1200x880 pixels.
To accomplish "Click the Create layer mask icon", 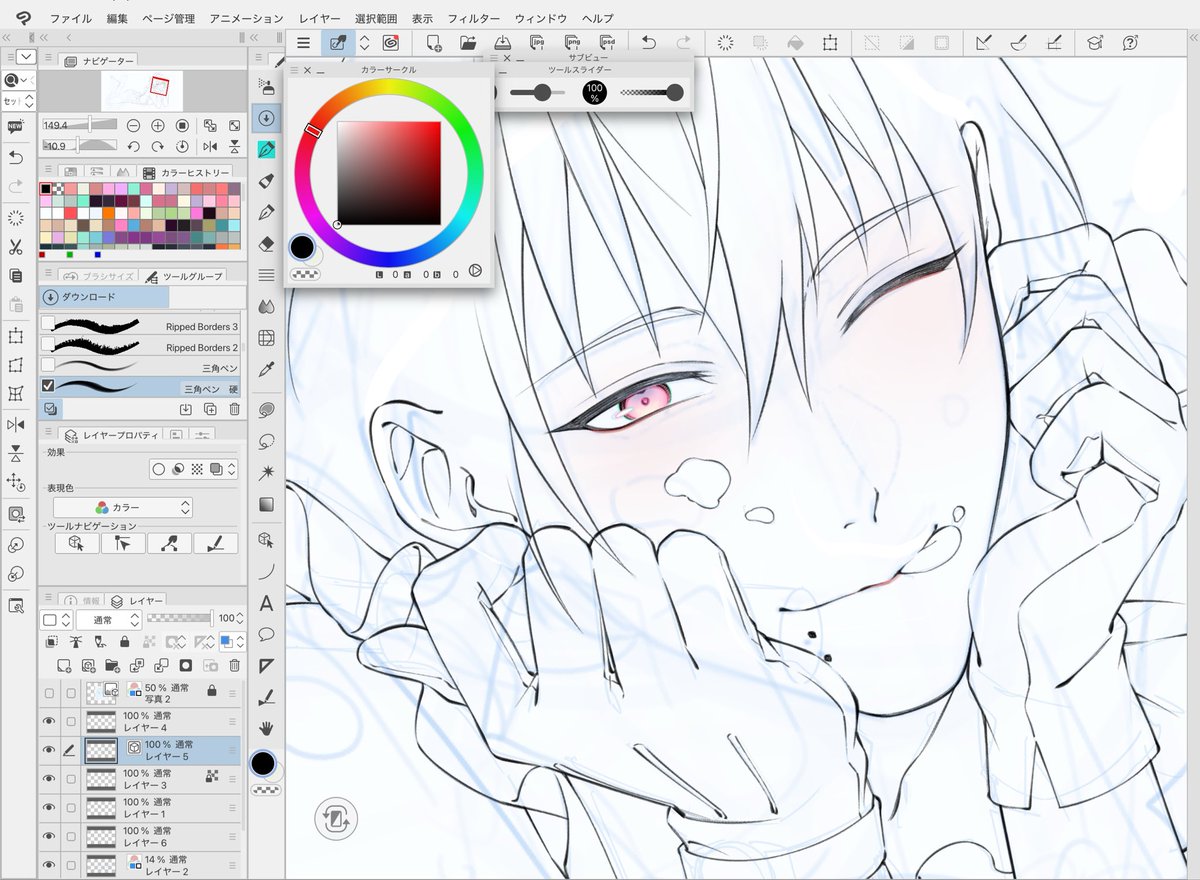I will (x=185, y=665).
